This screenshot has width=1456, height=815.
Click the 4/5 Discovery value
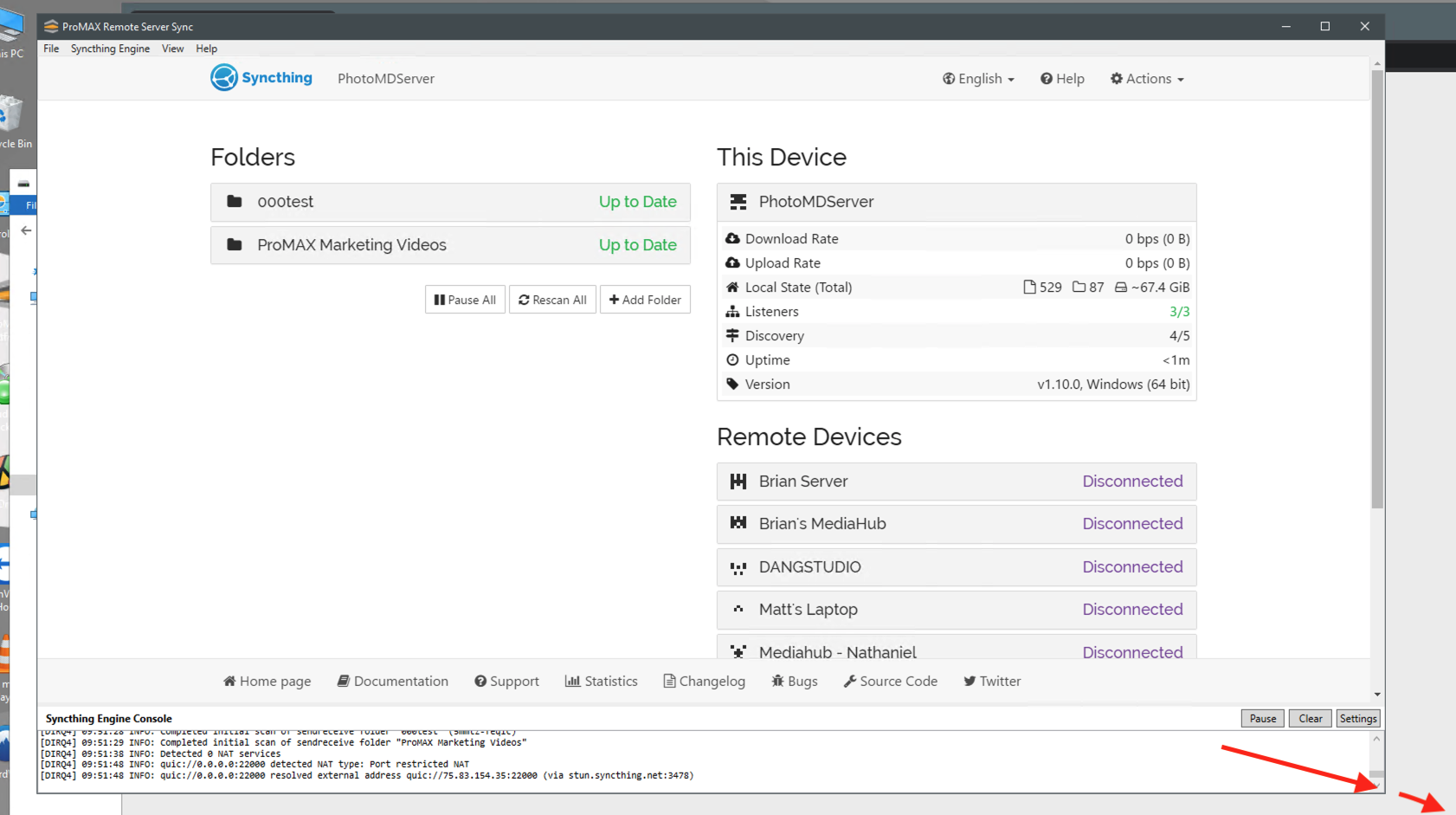[1179, 336]
